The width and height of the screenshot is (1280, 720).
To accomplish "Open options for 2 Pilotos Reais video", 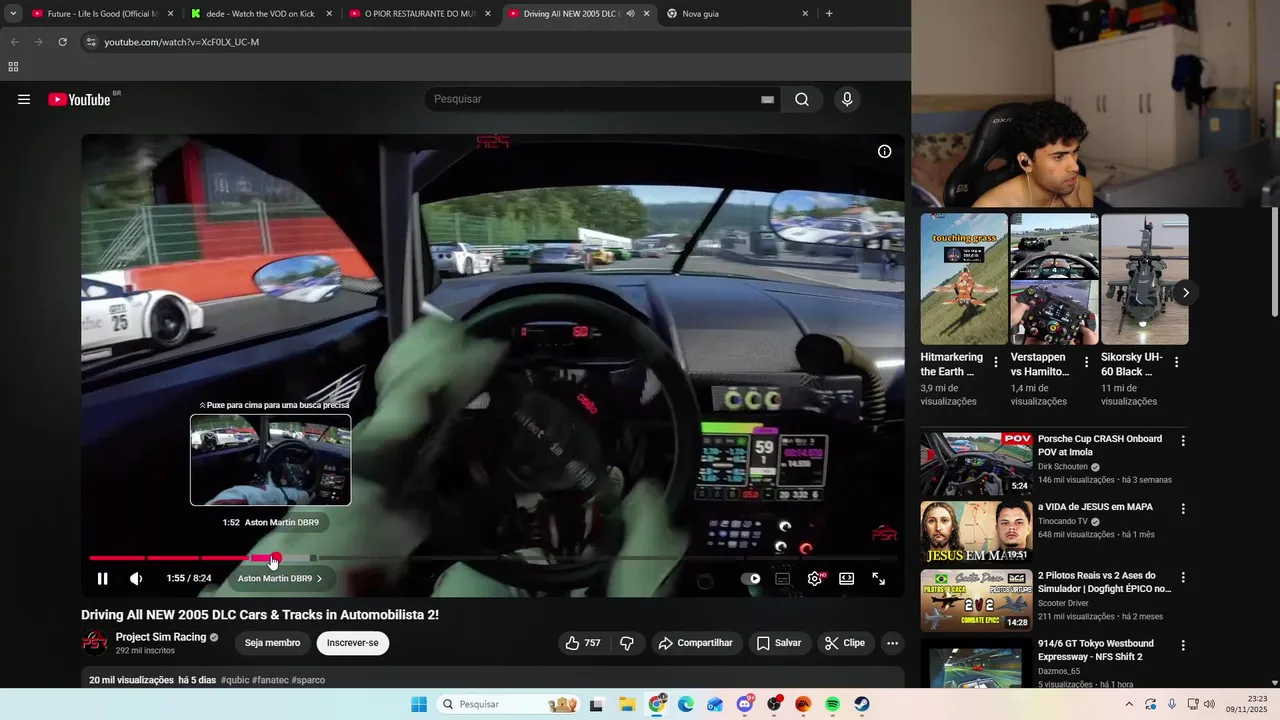I will (x=1183, y=577).
